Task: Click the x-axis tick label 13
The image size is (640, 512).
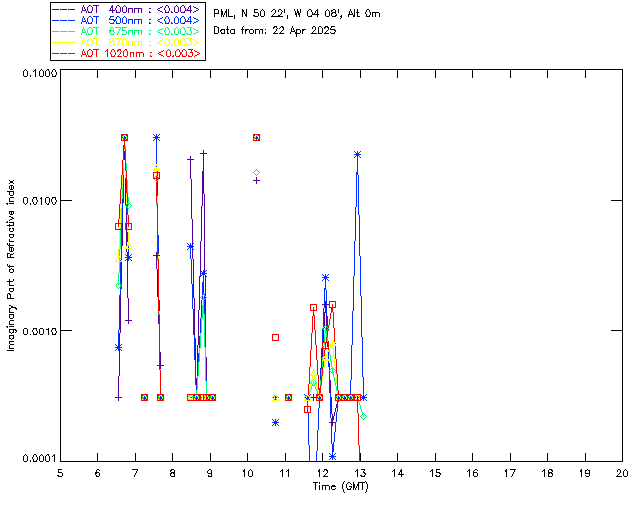Action: point(360,473)
